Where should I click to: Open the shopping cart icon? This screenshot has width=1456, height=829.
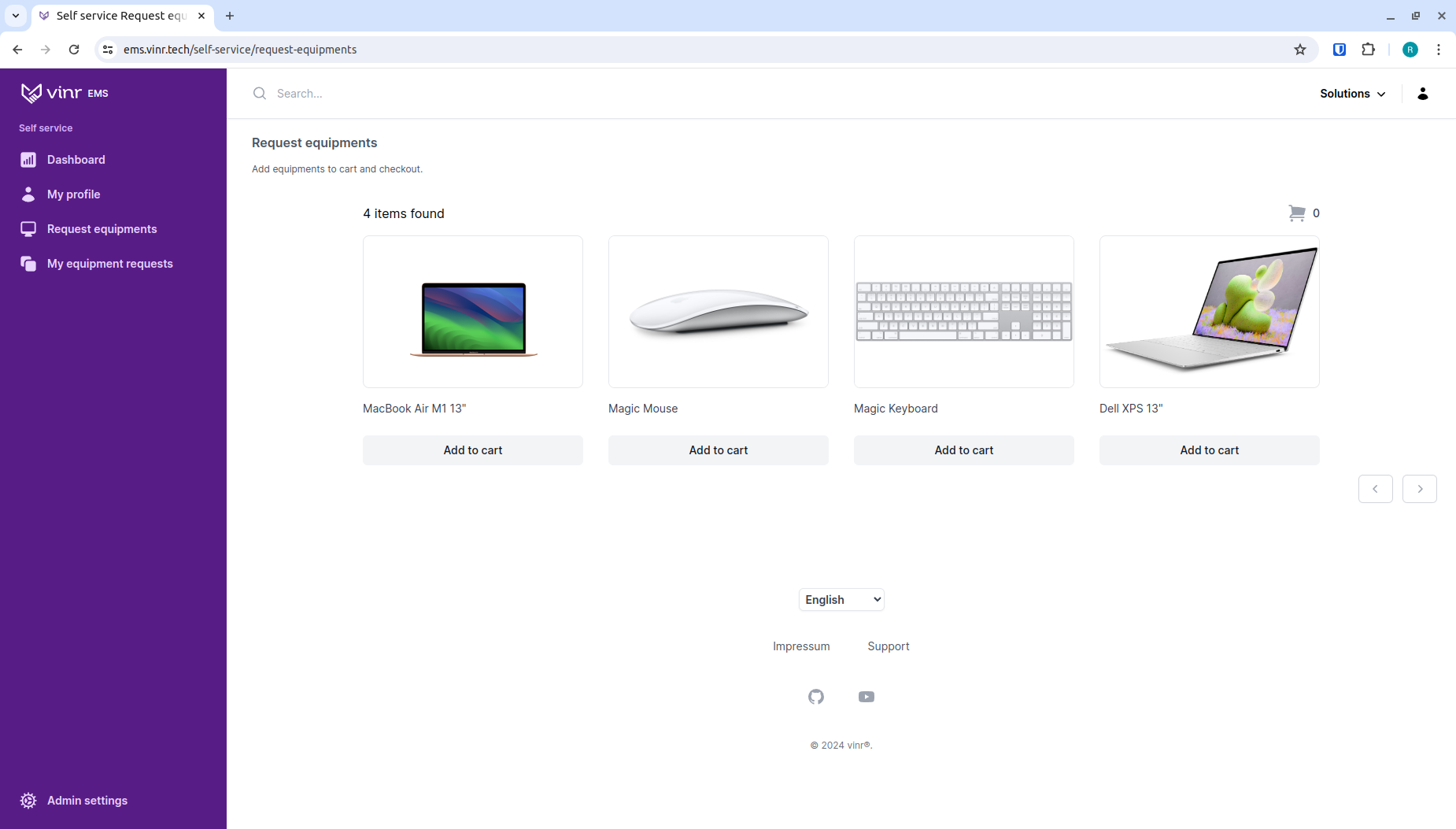click(1297, 213)
